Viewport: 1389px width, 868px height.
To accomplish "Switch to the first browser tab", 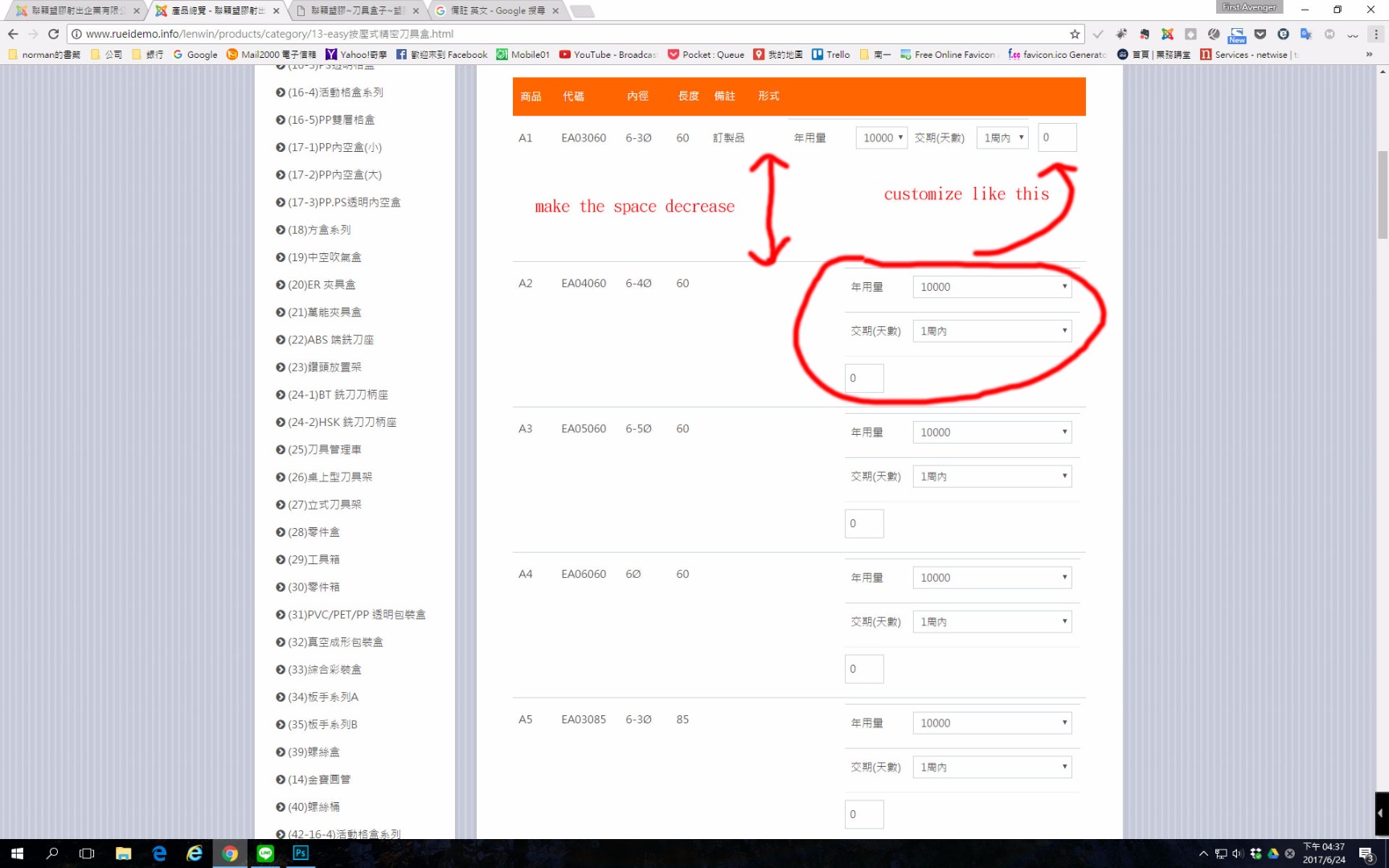I will pos(76,11).
